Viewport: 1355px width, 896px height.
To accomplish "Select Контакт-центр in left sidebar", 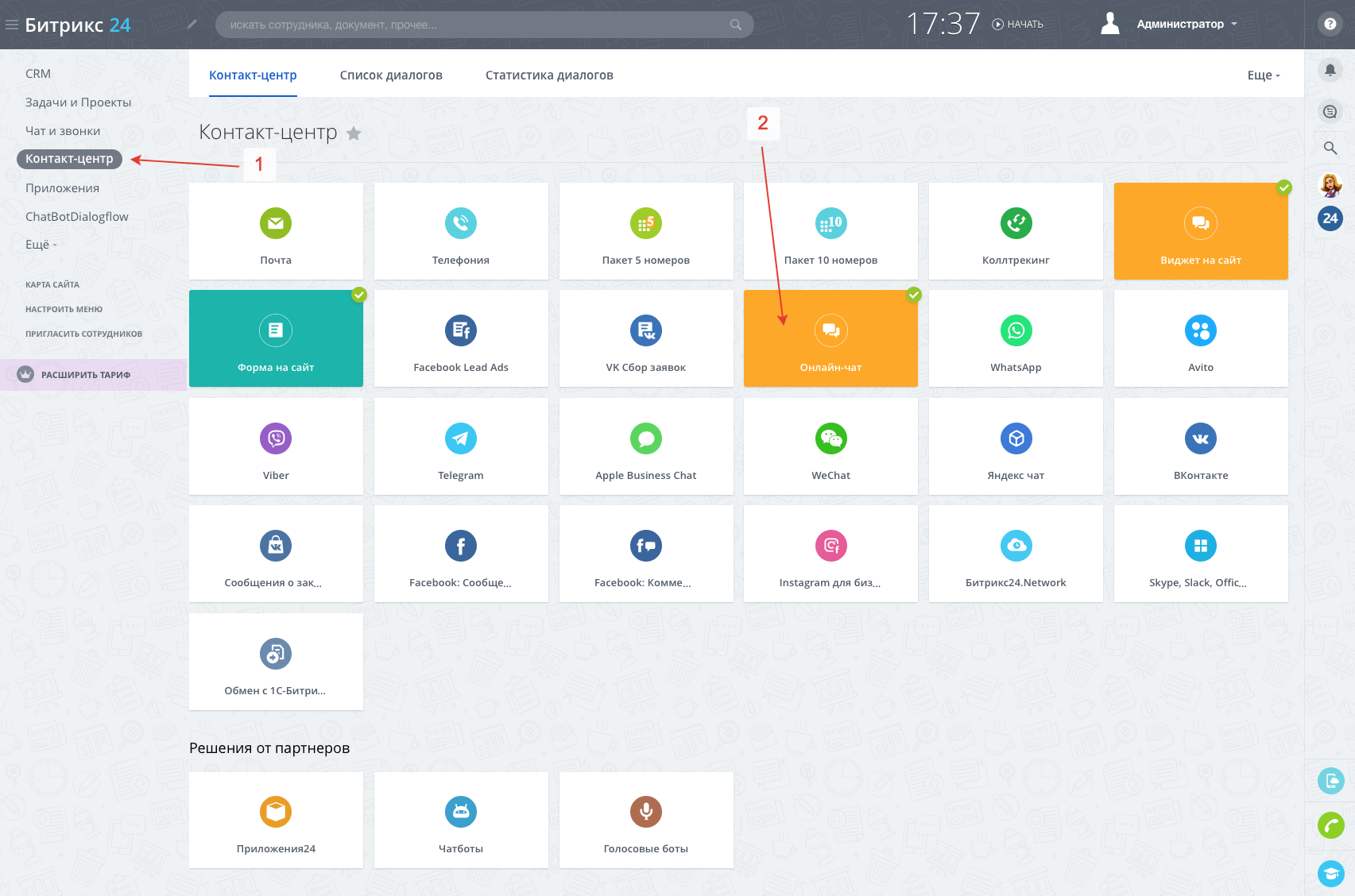I will pyautogui.click(x=69, y=159).
